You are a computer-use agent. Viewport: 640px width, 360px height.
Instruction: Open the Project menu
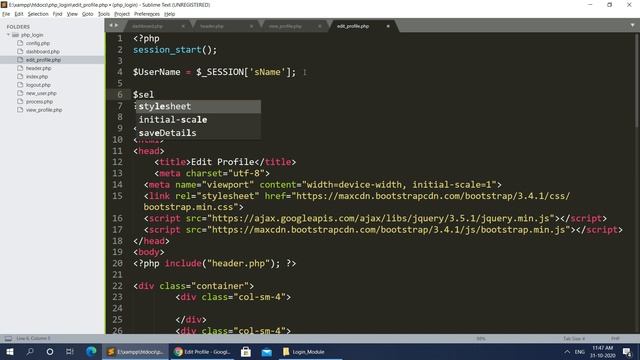pyautogui.click(x=122, y=14)
